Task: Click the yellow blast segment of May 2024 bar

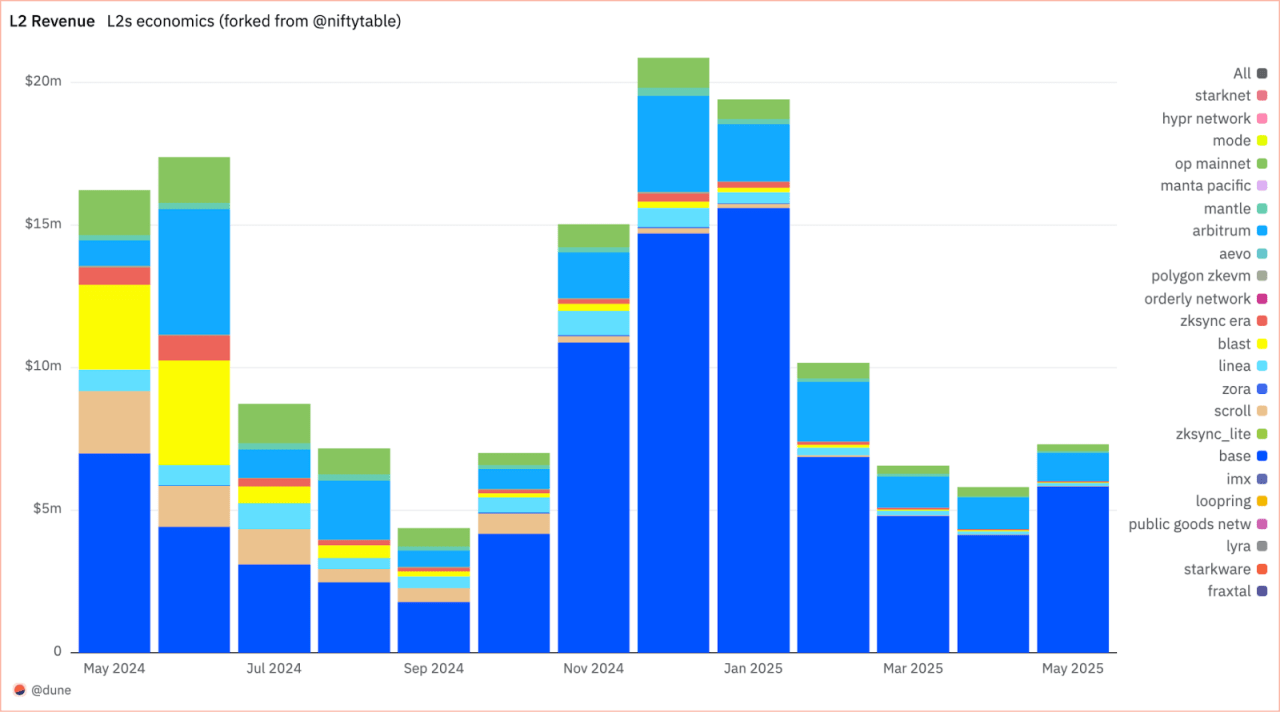Action: click(x=114, y=327)
